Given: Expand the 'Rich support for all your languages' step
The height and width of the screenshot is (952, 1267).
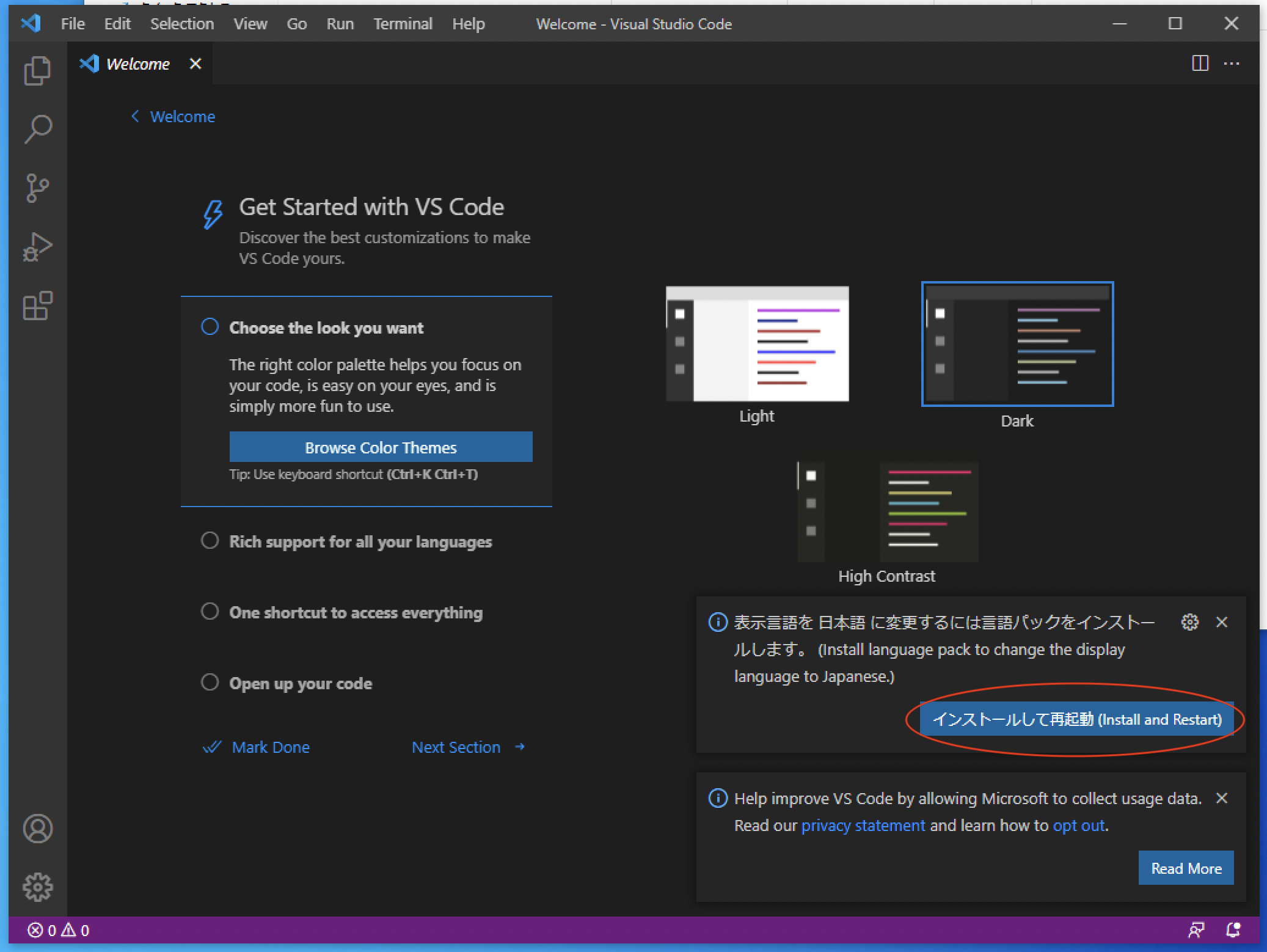Looking at the screenshot, I should [x=360, y=542].
